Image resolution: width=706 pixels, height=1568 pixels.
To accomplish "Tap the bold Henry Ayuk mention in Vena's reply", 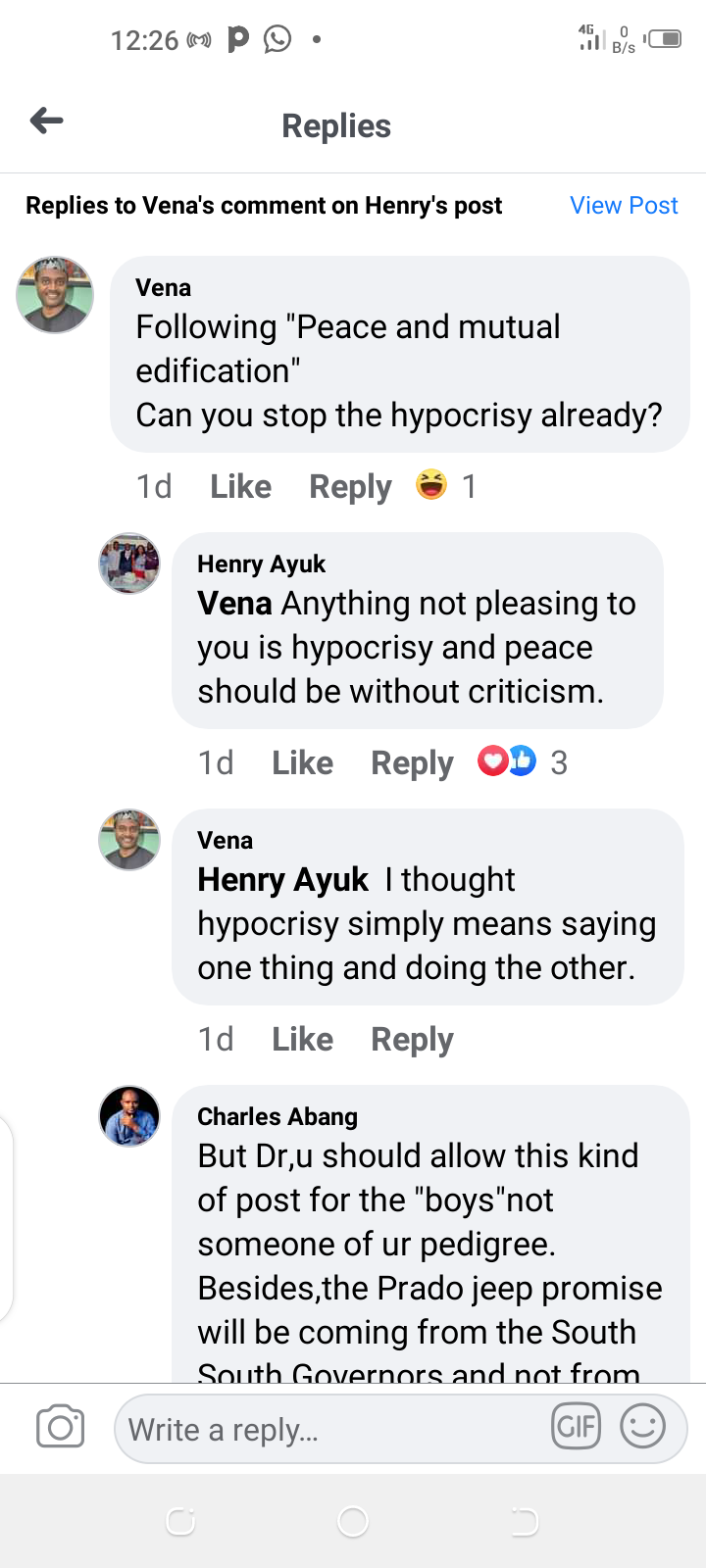I will pyautogui.click(x=282, y=880).
